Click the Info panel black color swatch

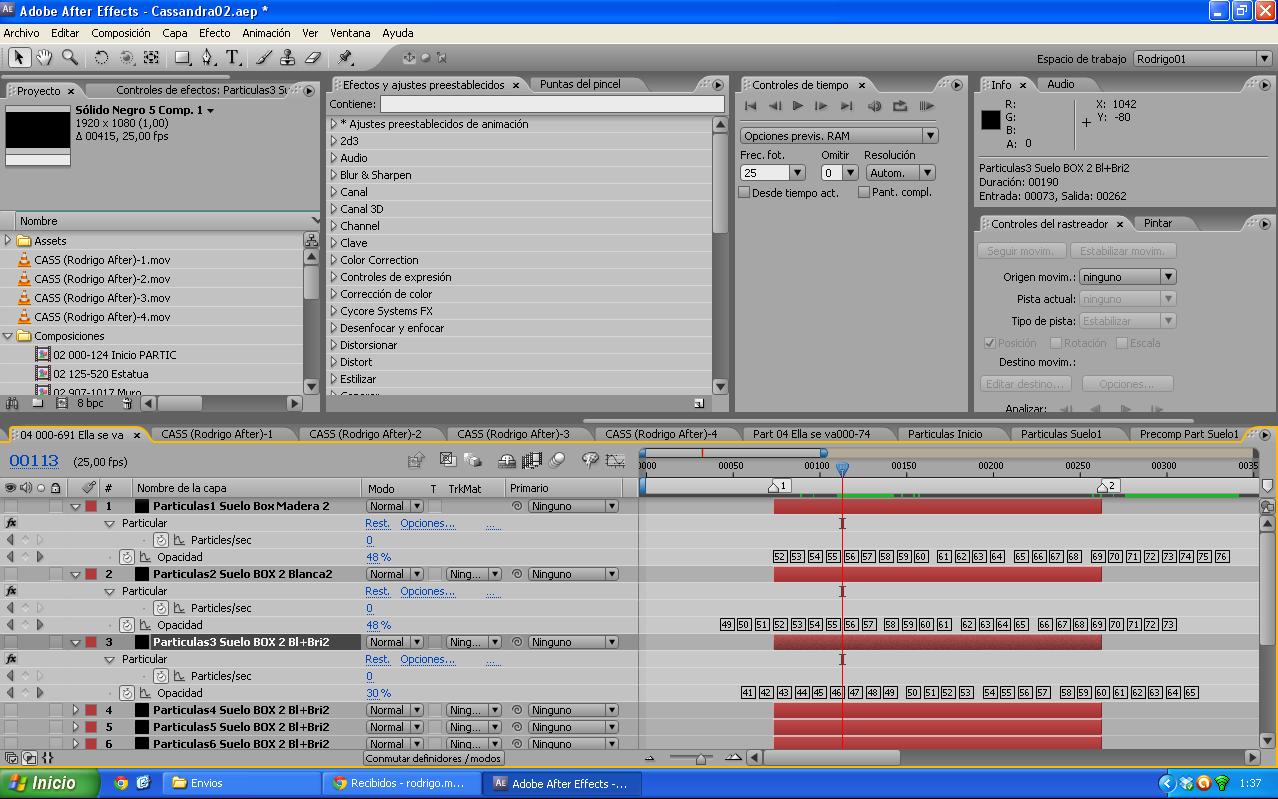point(990,120)
